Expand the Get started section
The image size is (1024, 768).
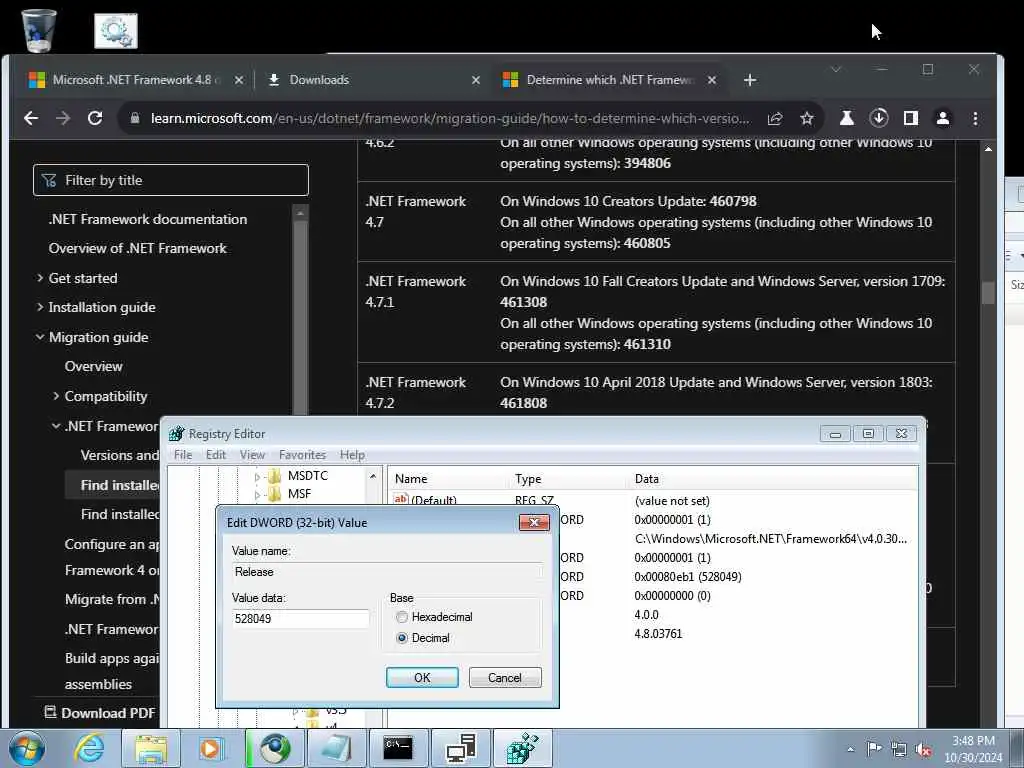pos(40,278)
